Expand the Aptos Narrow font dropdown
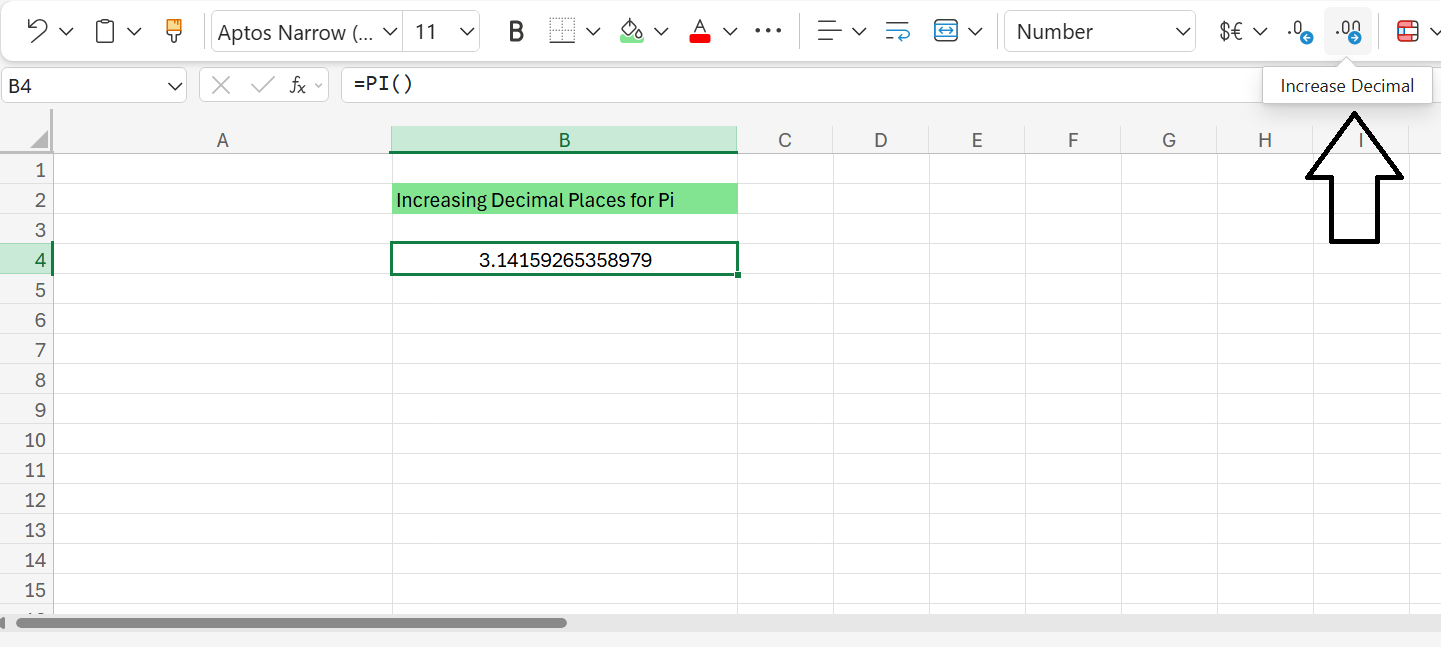Screen dimensions: 1441x647 pyautogui.click(x=390, y=31)
